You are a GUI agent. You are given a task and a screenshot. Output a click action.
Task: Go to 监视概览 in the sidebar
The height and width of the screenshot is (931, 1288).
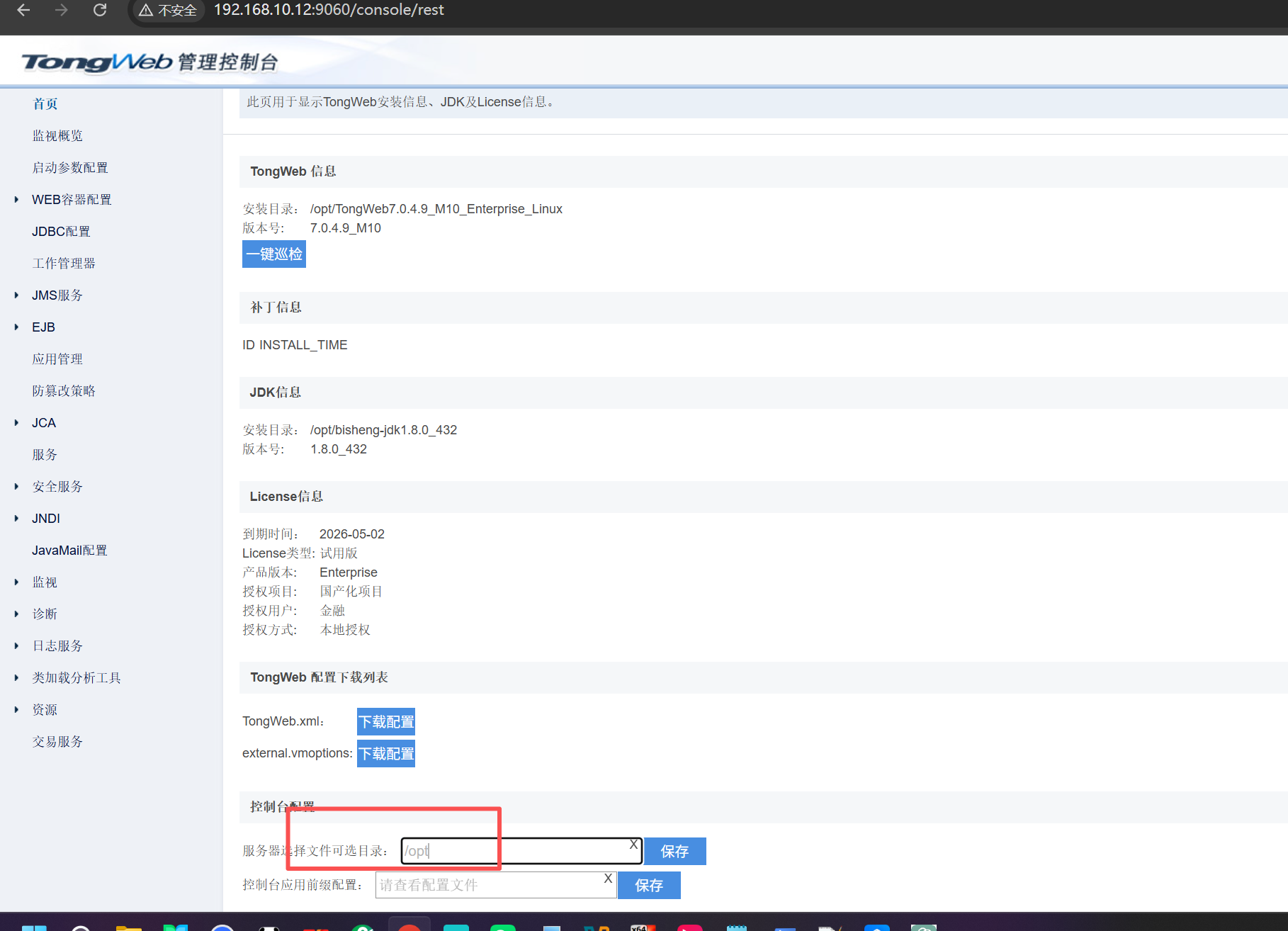point(57,136)
